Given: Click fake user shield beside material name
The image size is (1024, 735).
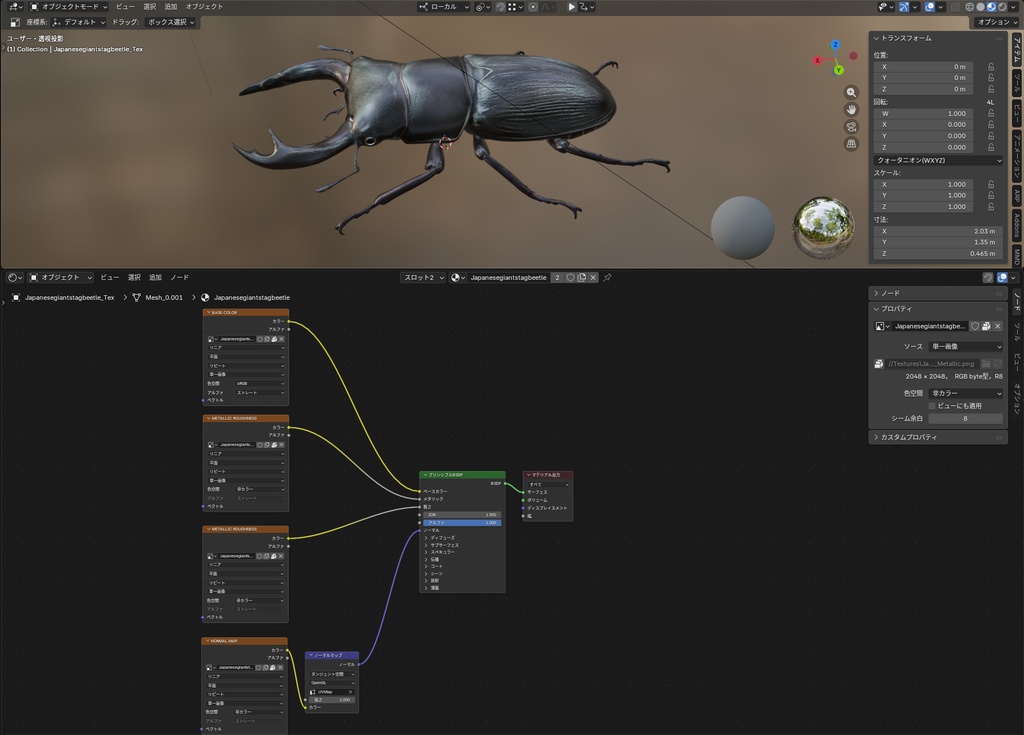Looking at the screenshot, I should pos(570,278).
